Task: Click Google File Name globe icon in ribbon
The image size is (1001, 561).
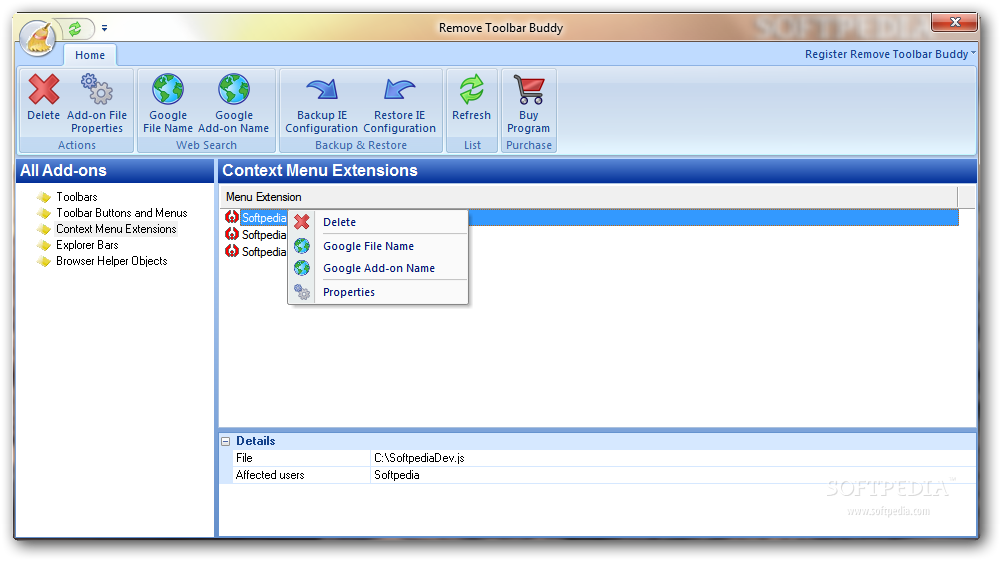Action: (168, 89)
